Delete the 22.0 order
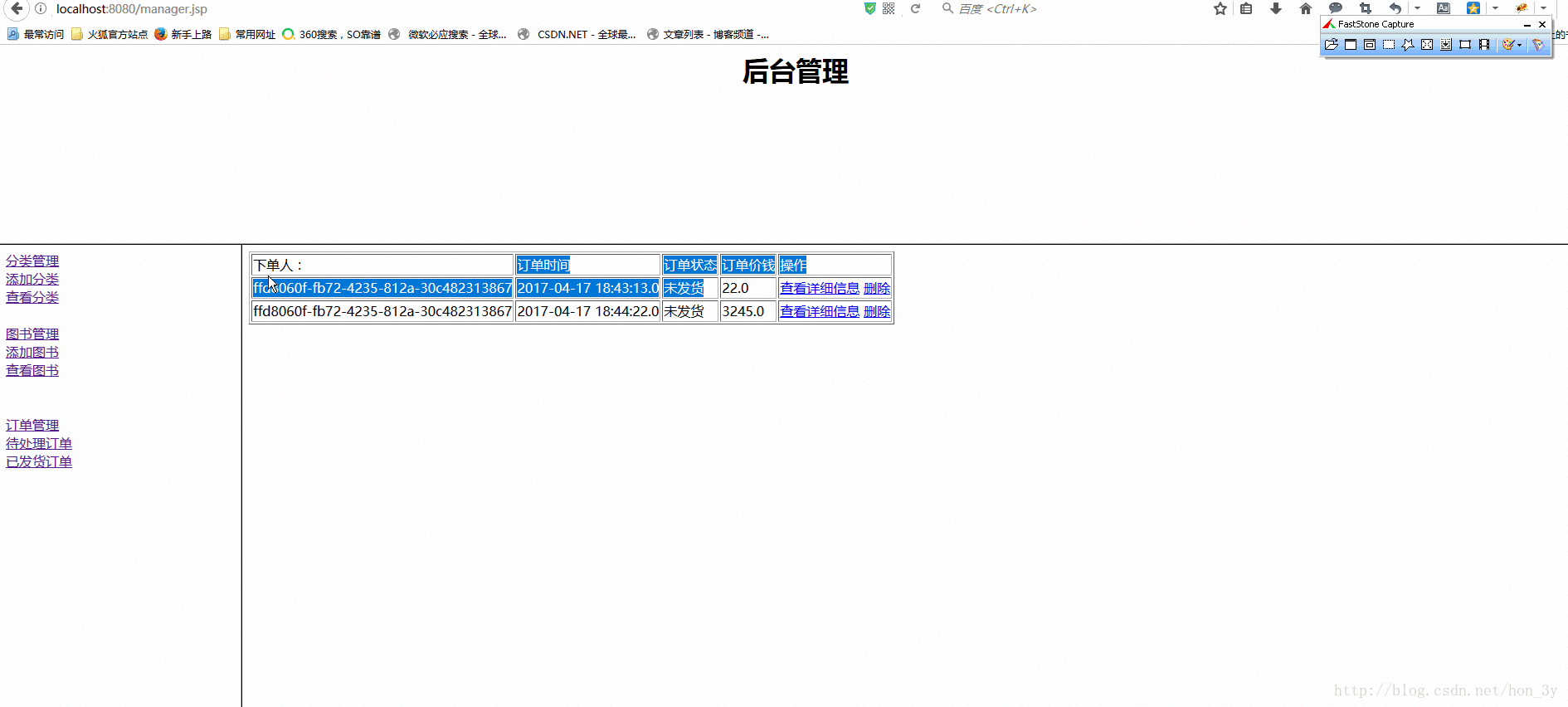Image resolution: width=1568 pixels, height=707 pixels. coord(877,288)
